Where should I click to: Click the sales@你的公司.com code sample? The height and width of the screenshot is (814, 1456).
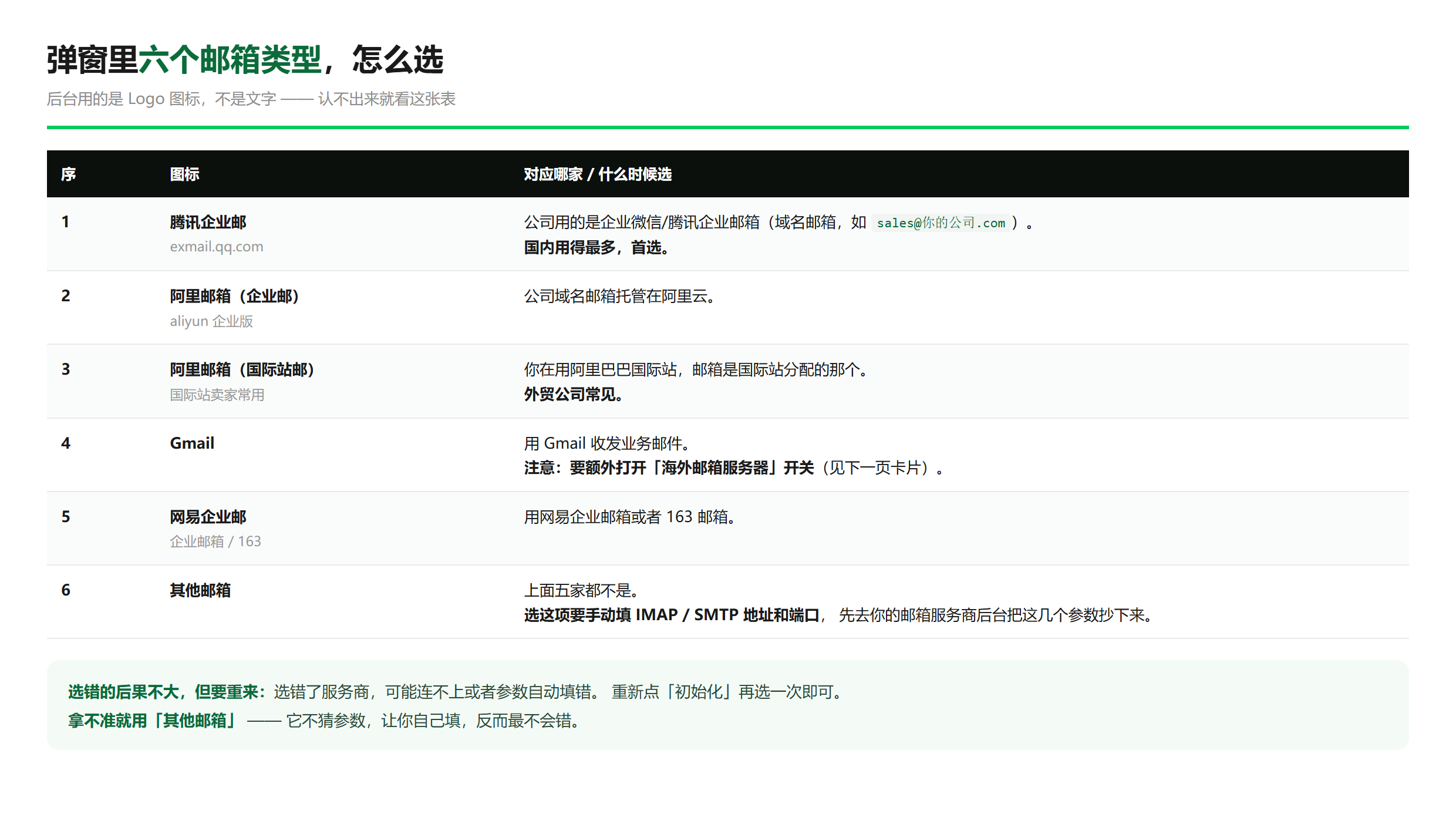click(x=941, y=223)
